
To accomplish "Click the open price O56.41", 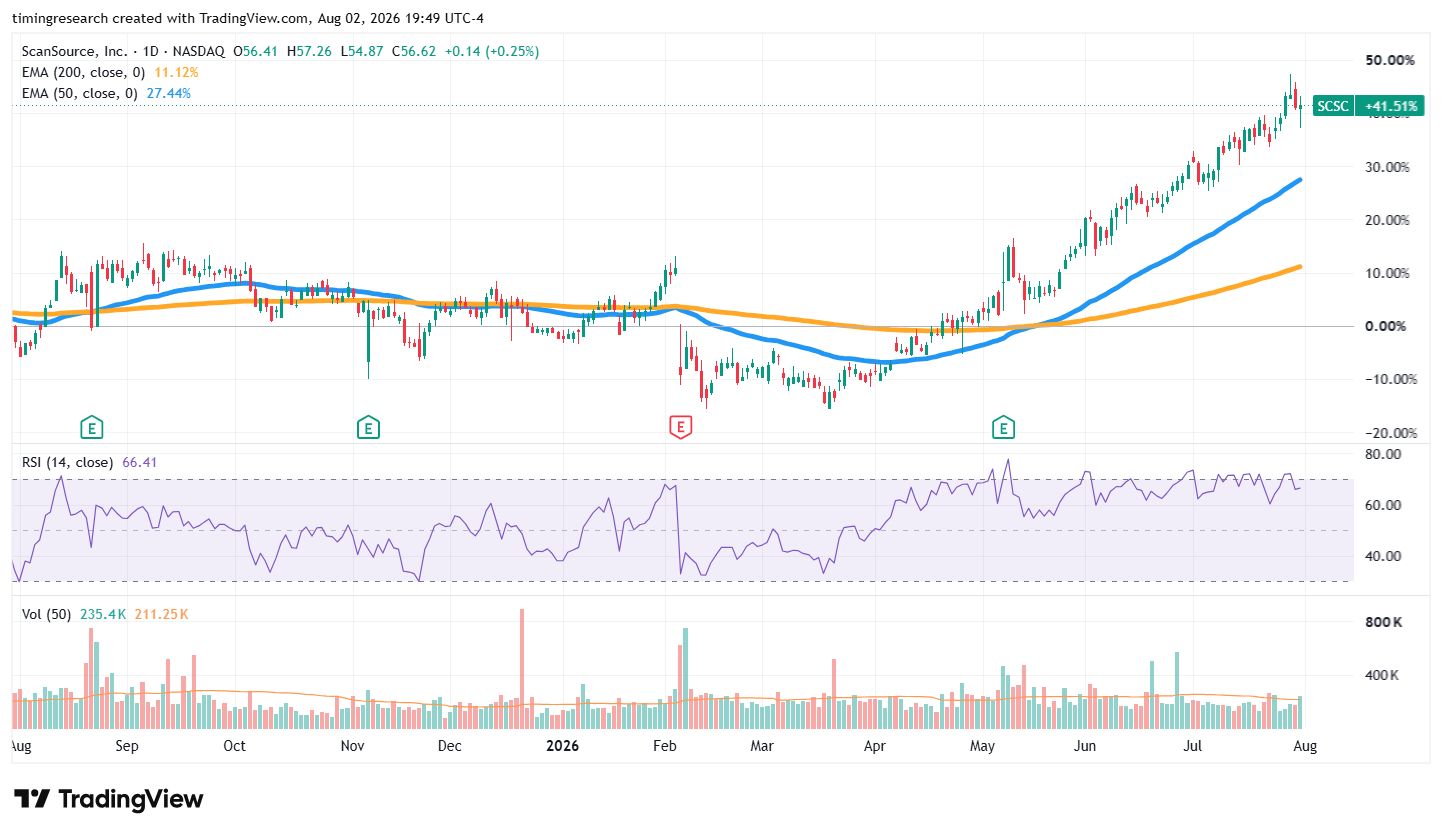I will coord(258,51).
